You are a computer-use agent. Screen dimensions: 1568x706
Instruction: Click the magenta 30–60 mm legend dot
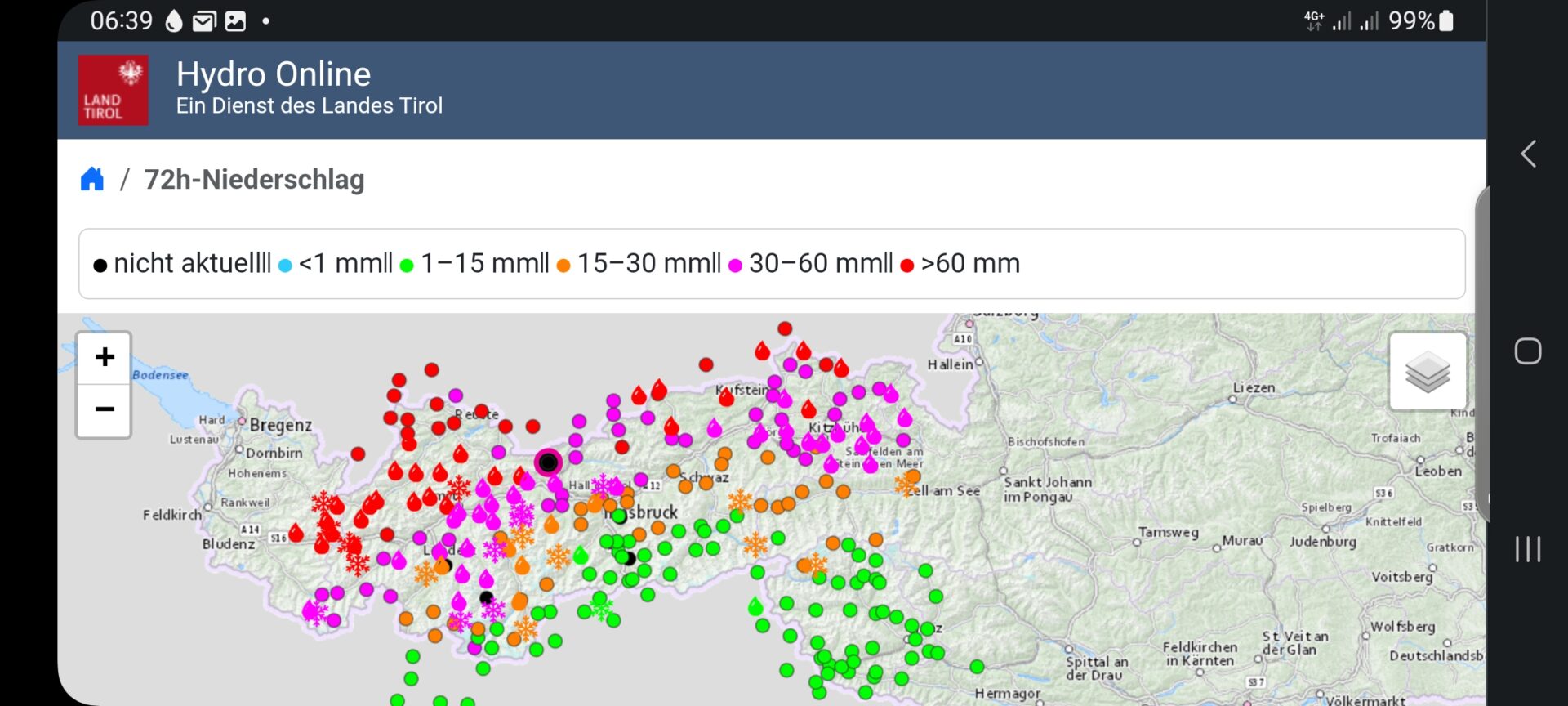coord(735,266)
